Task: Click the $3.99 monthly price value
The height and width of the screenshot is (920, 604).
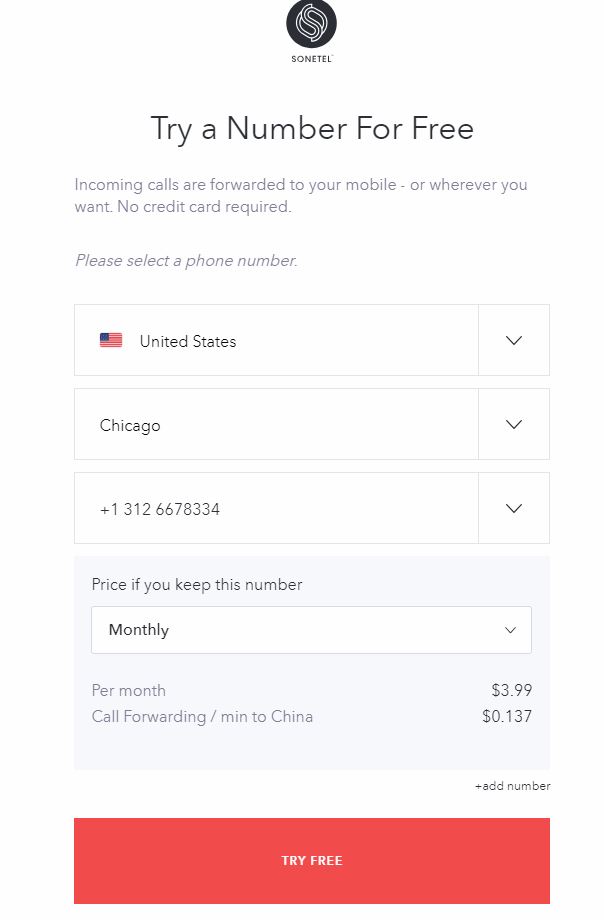Action: point(511,690)
